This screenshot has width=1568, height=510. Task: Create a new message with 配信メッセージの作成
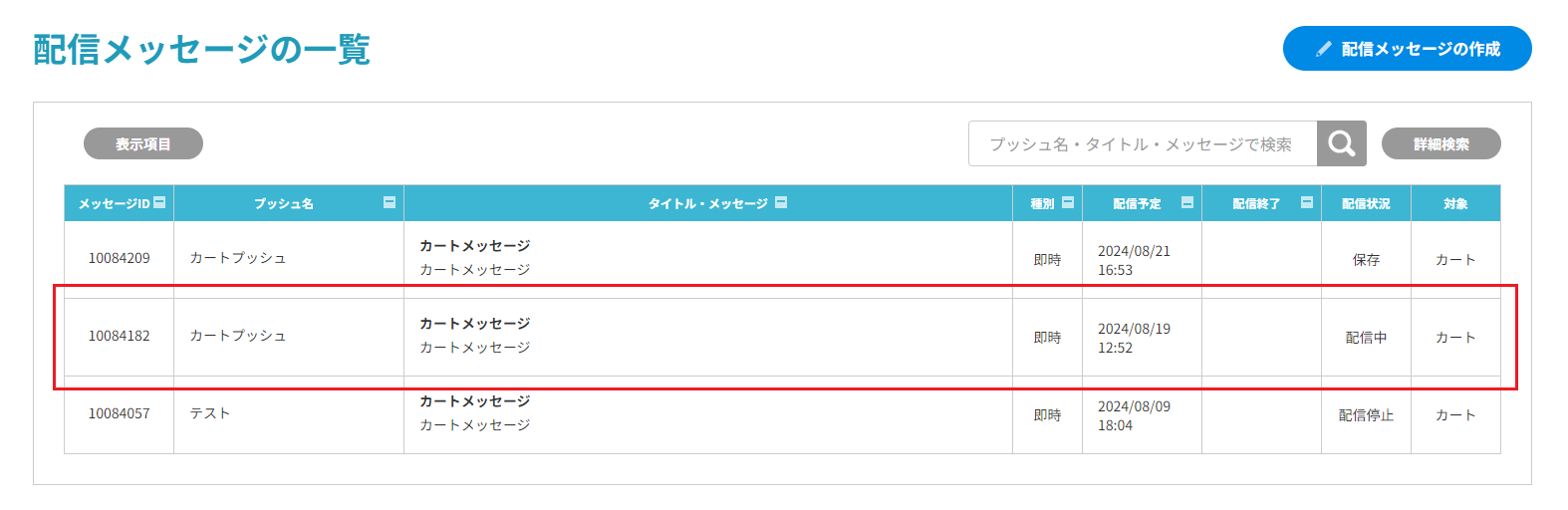(x=1407, y=49)
